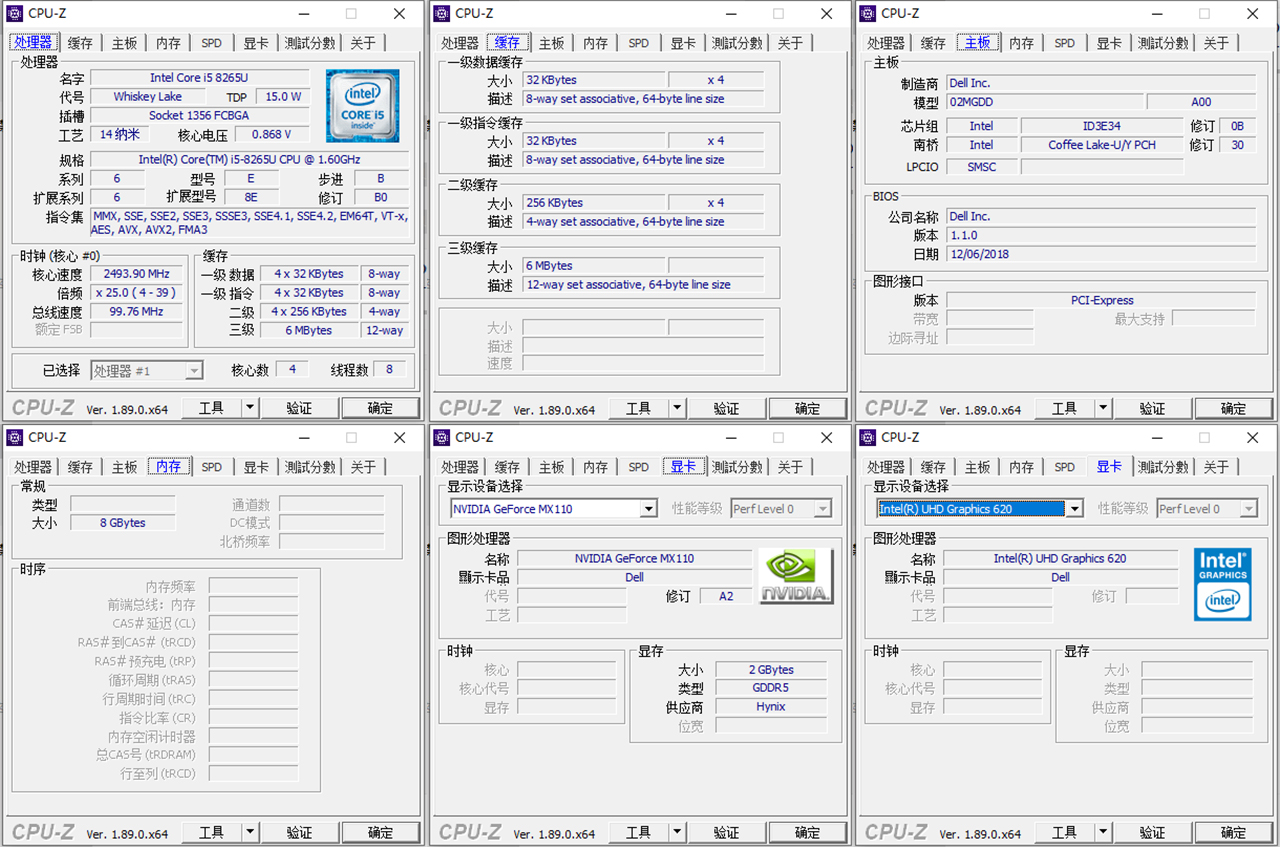This screenshot has width=1280, height=847.
Task: Expand the NVIDIA GeForce MX110 device selector
Action: coord(648,509)
